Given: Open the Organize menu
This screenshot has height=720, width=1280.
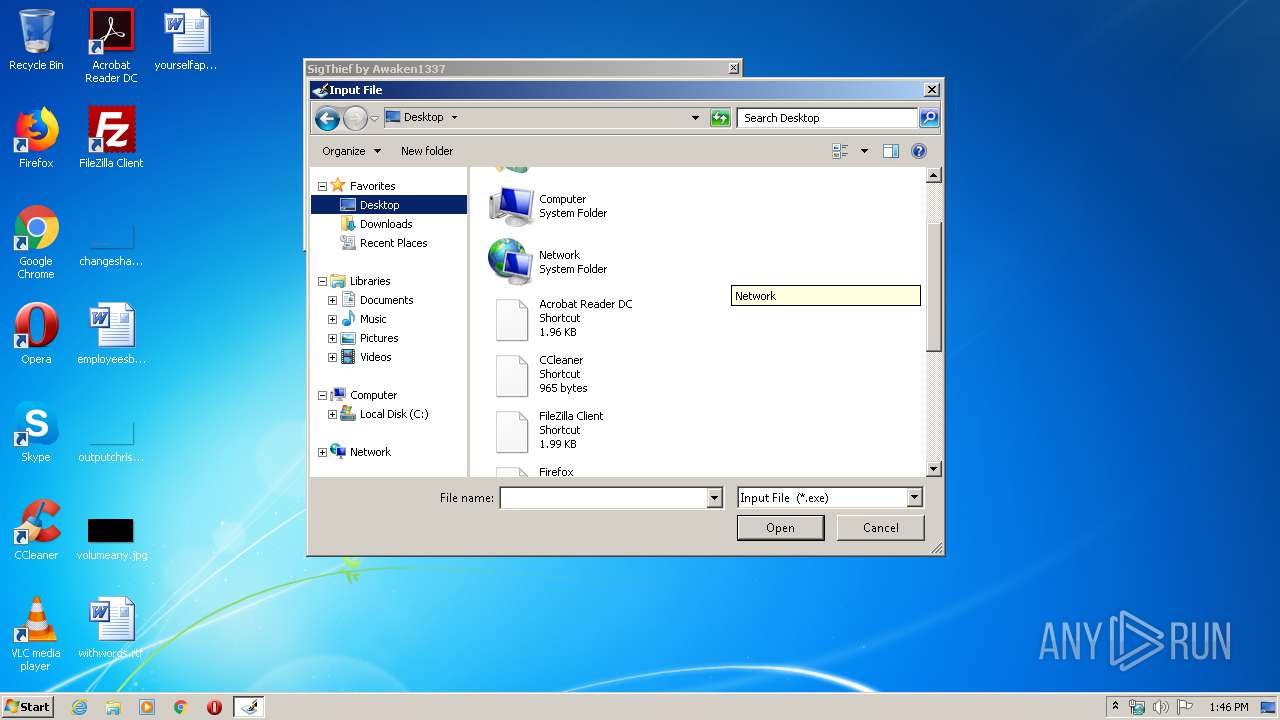Looking at the screenshot, I should click(351, 151).
